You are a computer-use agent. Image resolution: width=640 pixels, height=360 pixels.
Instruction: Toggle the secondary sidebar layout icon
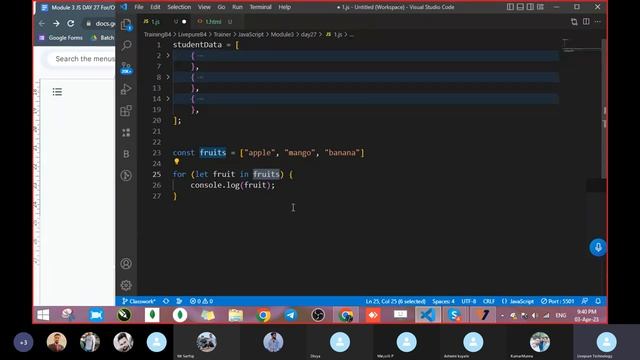530,7
